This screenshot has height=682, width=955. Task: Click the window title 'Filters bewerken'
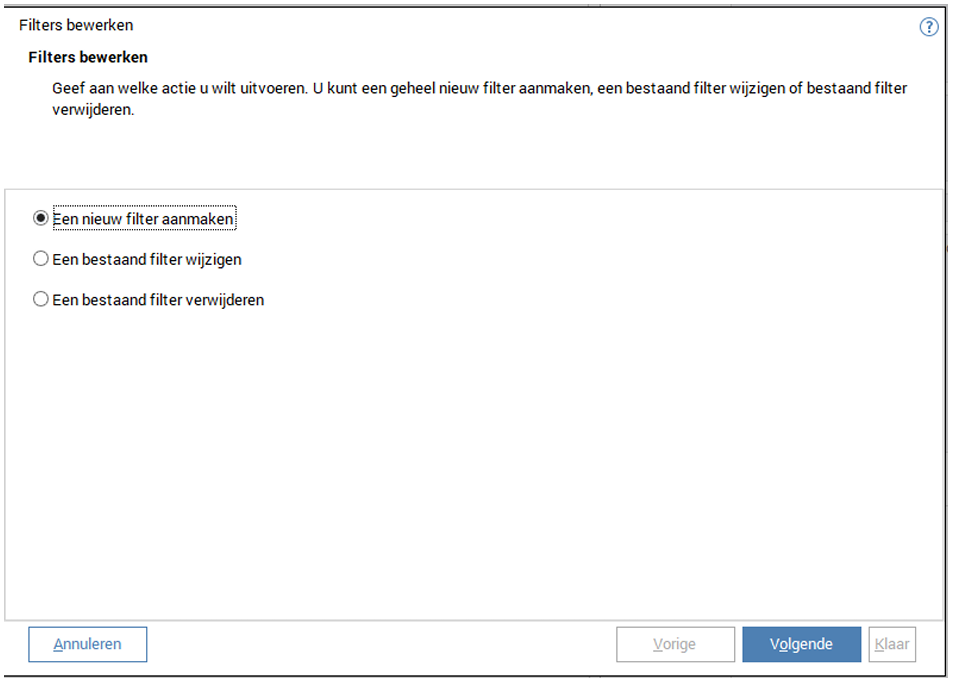[76, 25]
